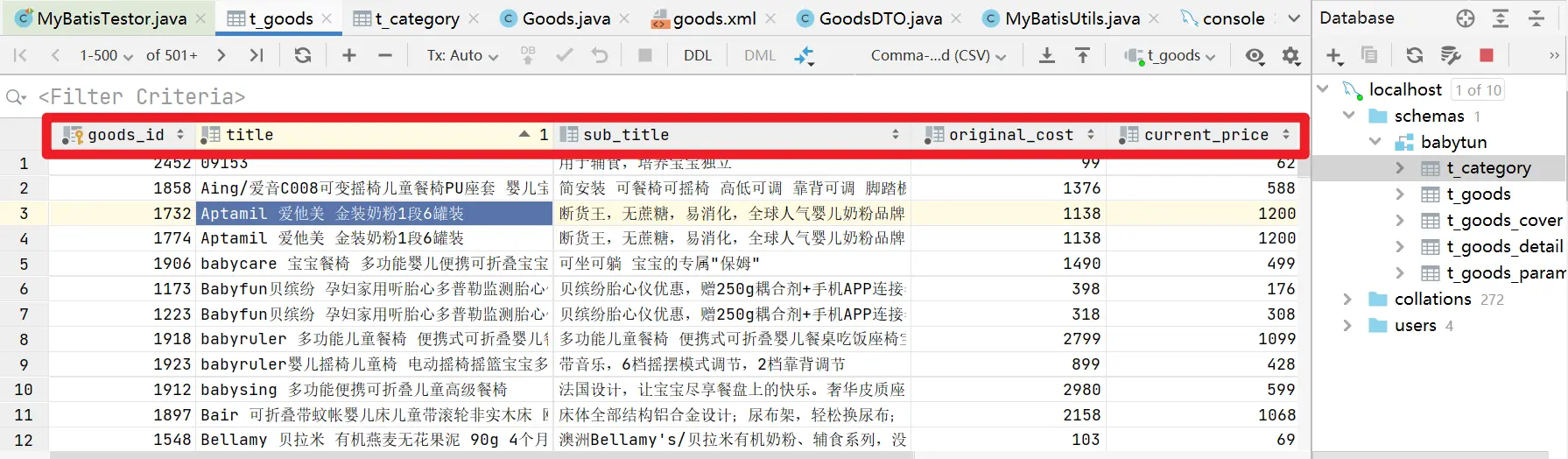This screenshot has height=459, width=1568.
Task: Jump to last page of rows
Action: pyautogui.click(x=256, y=55)
